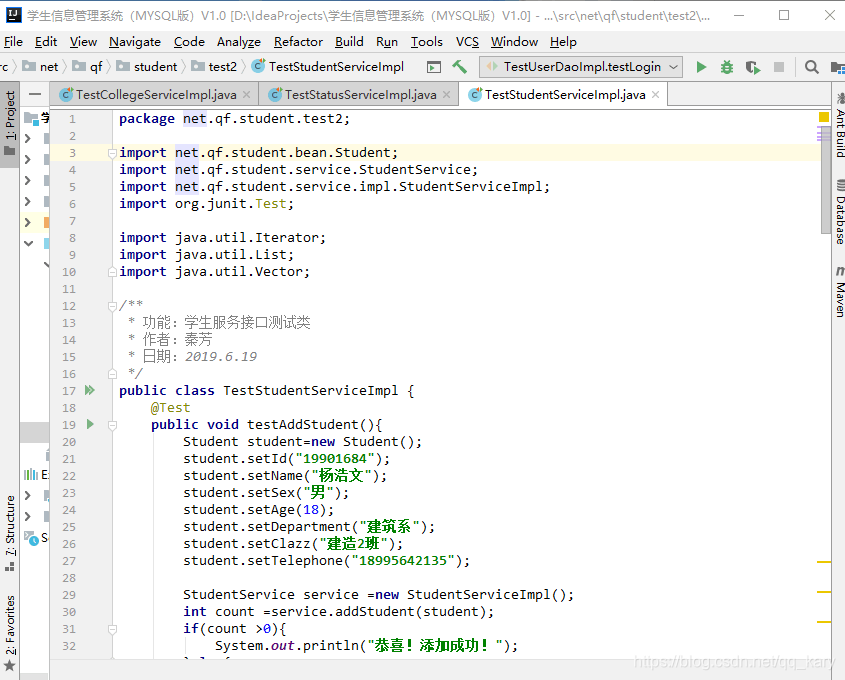Viewport: 845px width, 680px height.
Task: Toggle the Maven tool window
Action: pyautogui.click(x=839, y=292)
